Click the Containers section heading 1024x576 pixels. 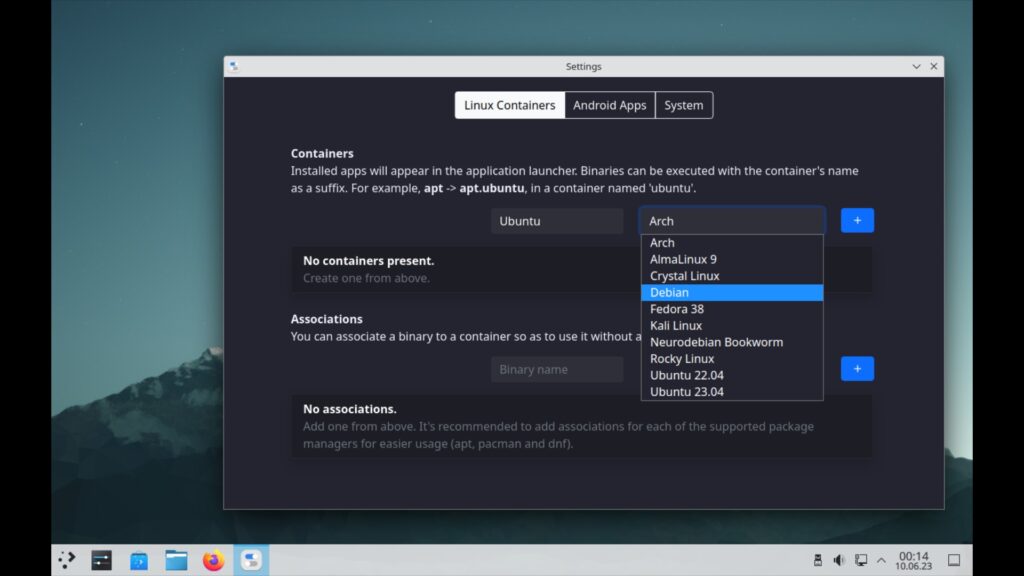point(322,153)
